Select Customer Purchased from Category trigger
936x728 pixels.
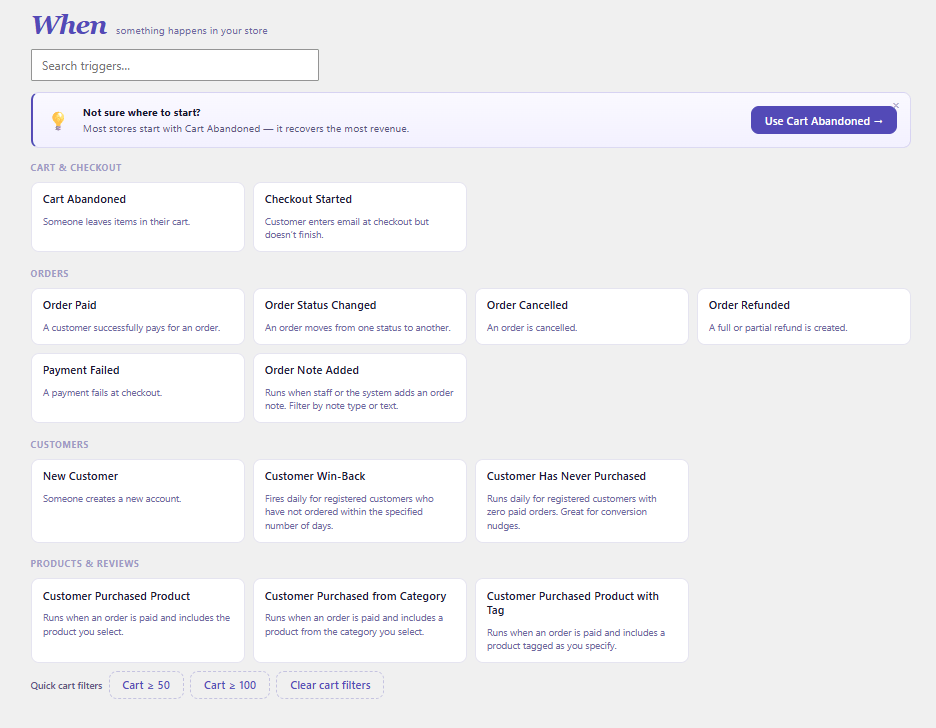360,621
